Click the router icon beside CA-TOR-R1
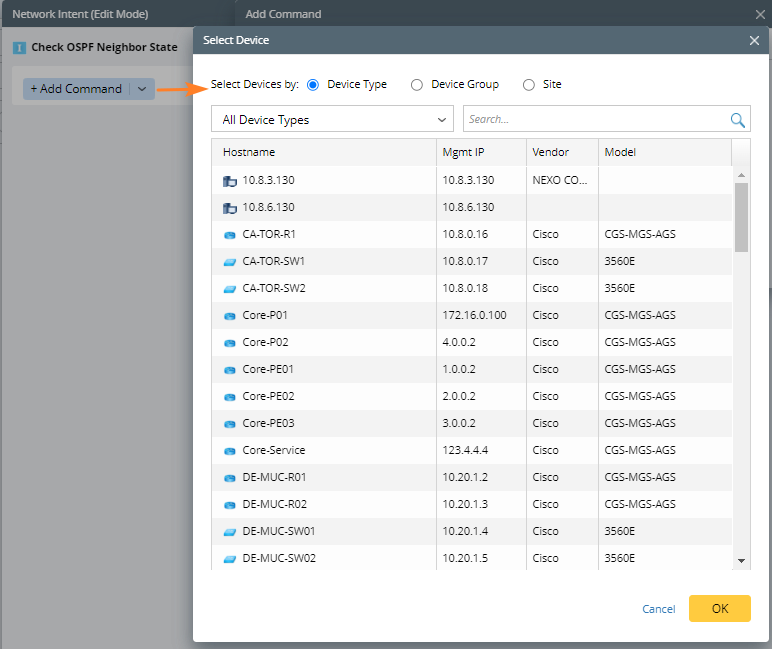 (x=229, y=234)
